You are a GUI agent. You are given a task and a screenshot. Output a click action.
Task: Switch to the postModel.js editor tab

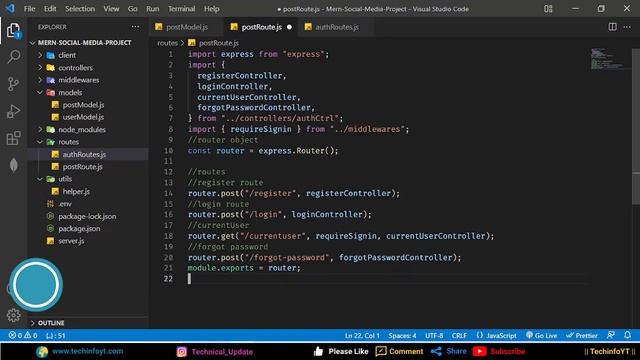pyautogui.click(x=186, y=27)
